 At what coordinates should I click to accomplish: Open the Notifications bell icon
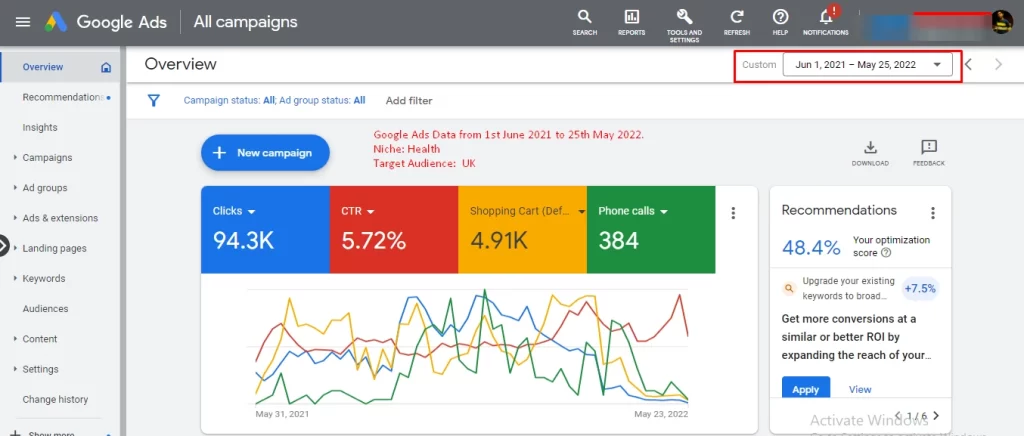click(x=825, y=22)
